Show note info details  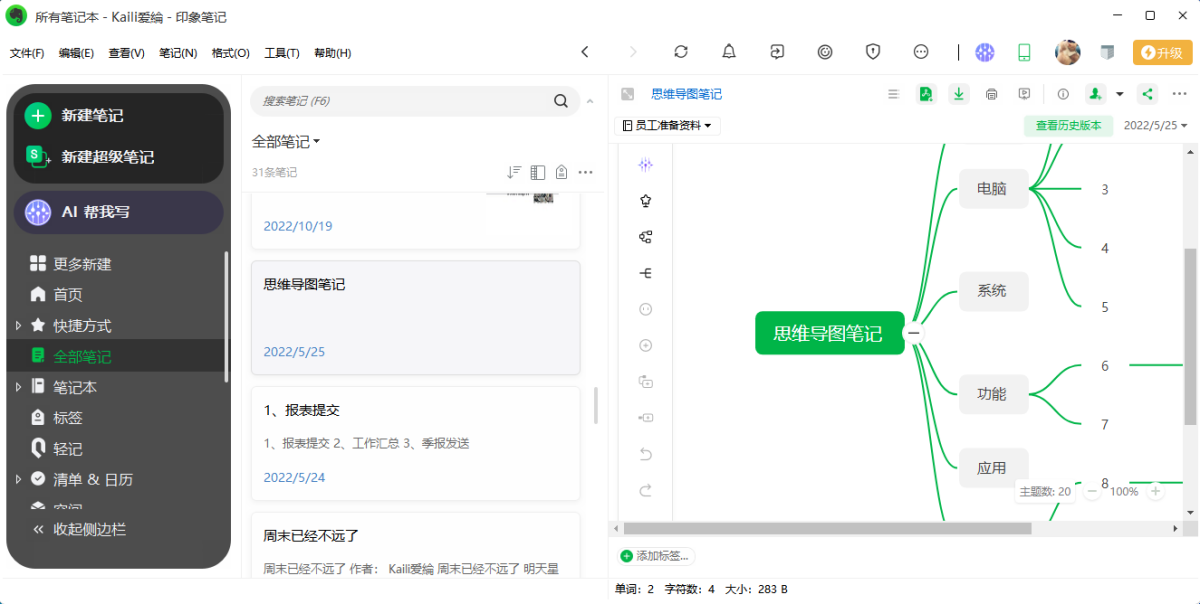click(x=1063, y=94)
